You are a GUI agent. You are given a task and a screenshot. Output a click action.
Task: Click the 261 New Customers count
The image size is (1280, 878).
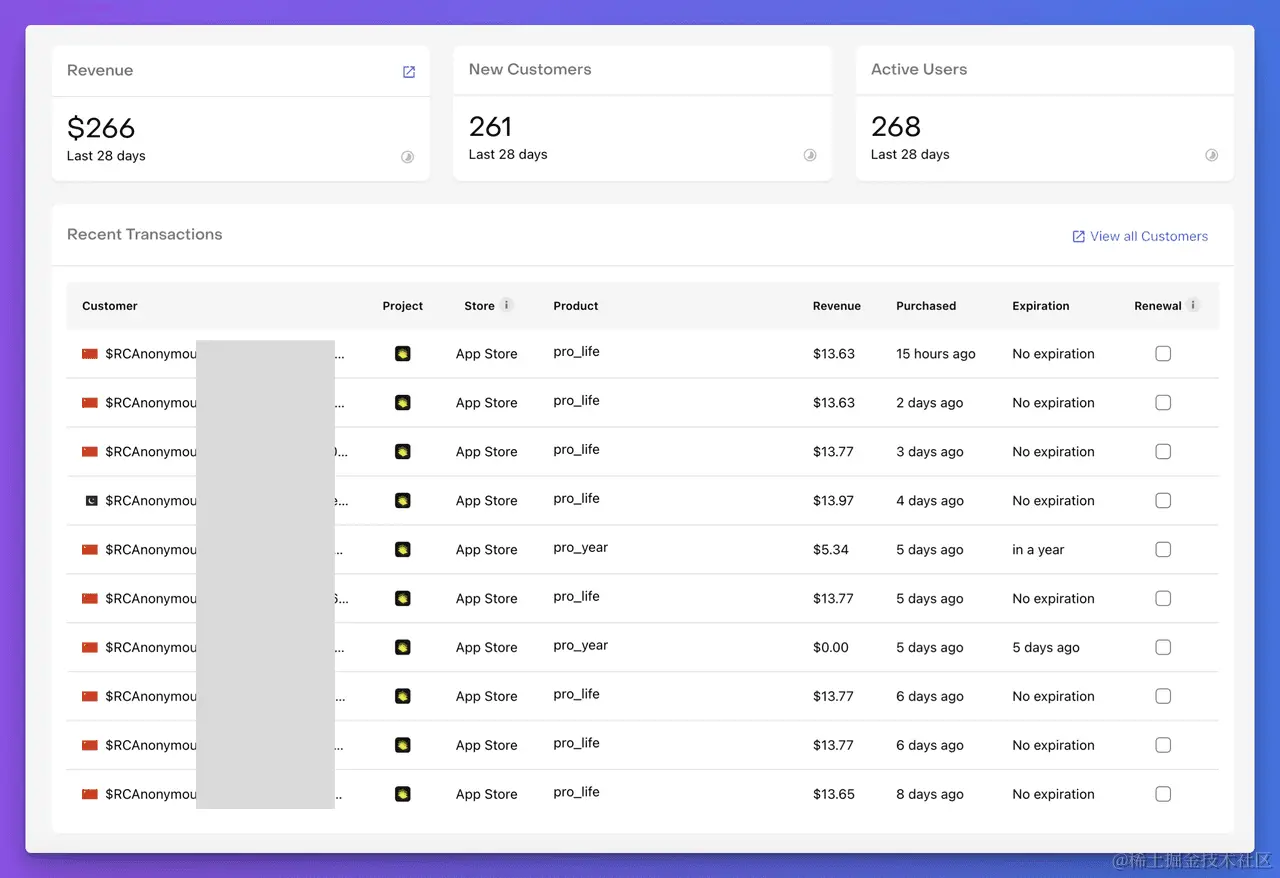(x=490, y=127)
